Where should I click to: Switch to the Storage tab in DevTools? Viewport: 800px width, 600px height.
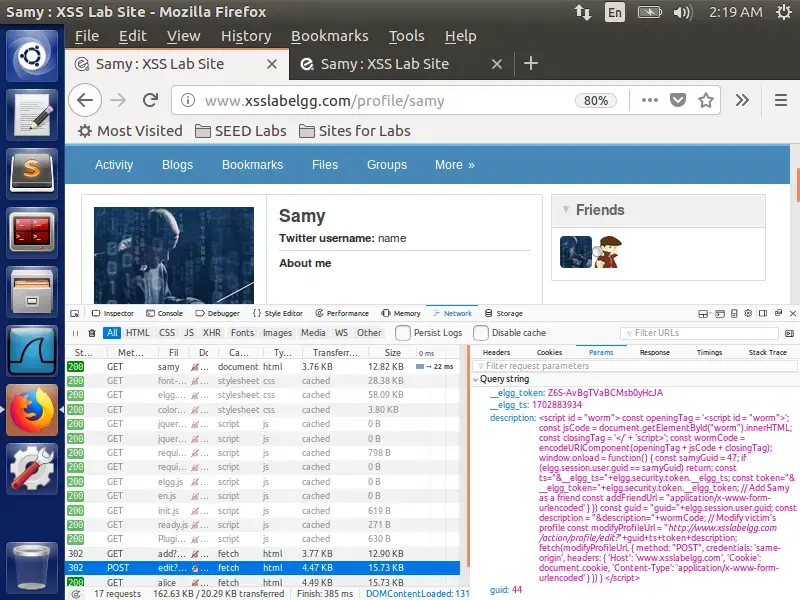tap(504, 313)
